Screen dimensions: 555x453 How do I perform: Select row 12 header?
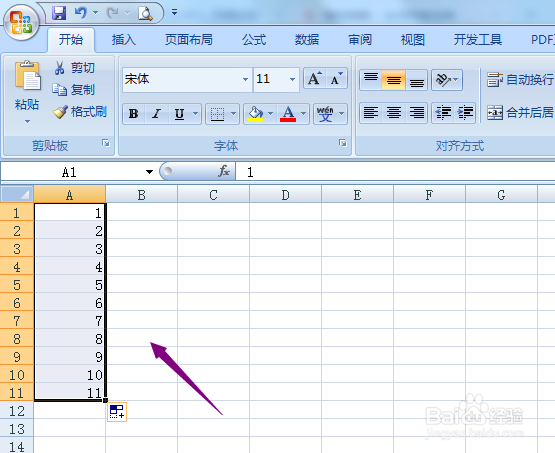pos(17,411)
